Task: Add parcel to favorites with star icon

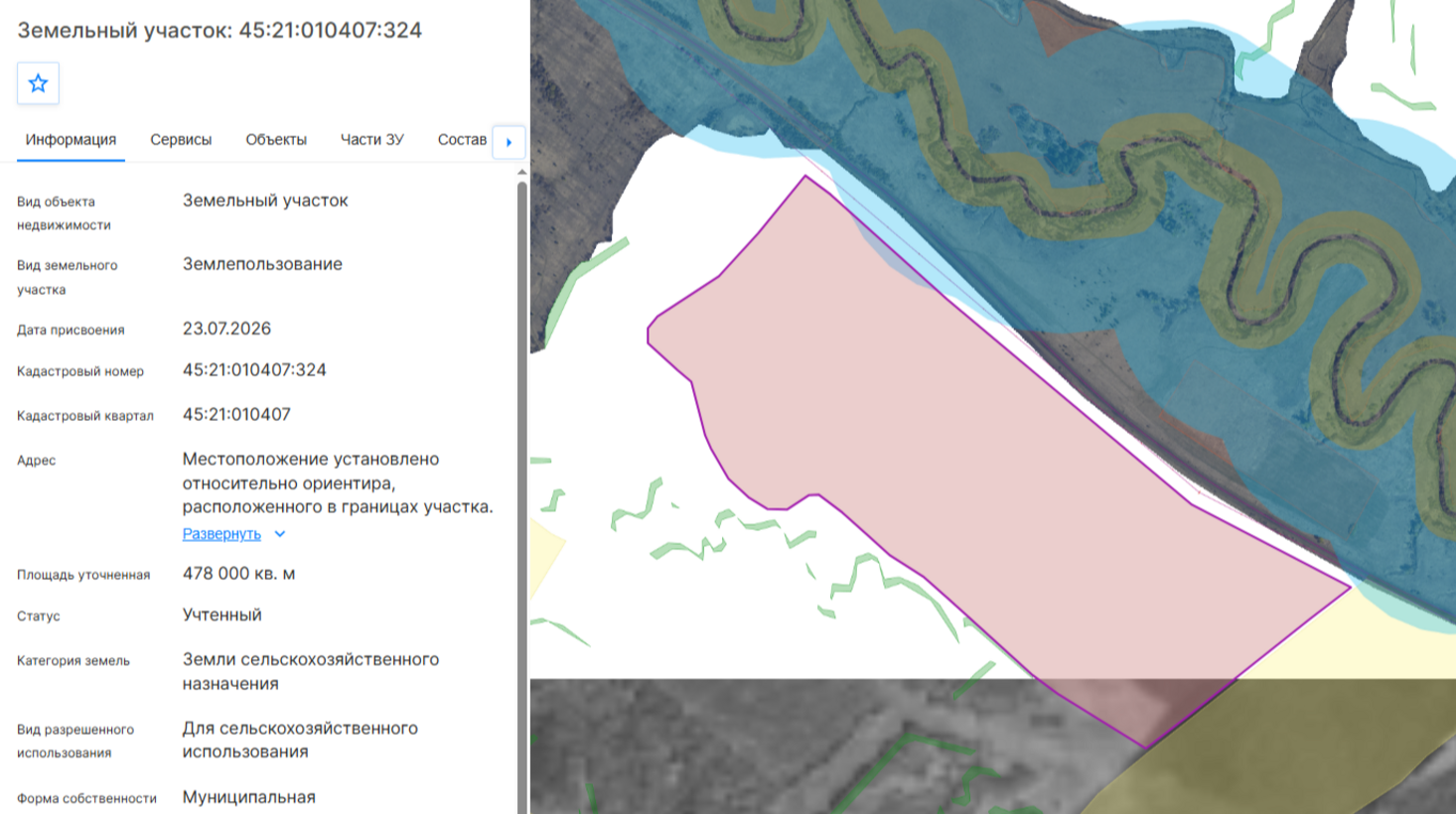Action: click(x=38, y=83)
